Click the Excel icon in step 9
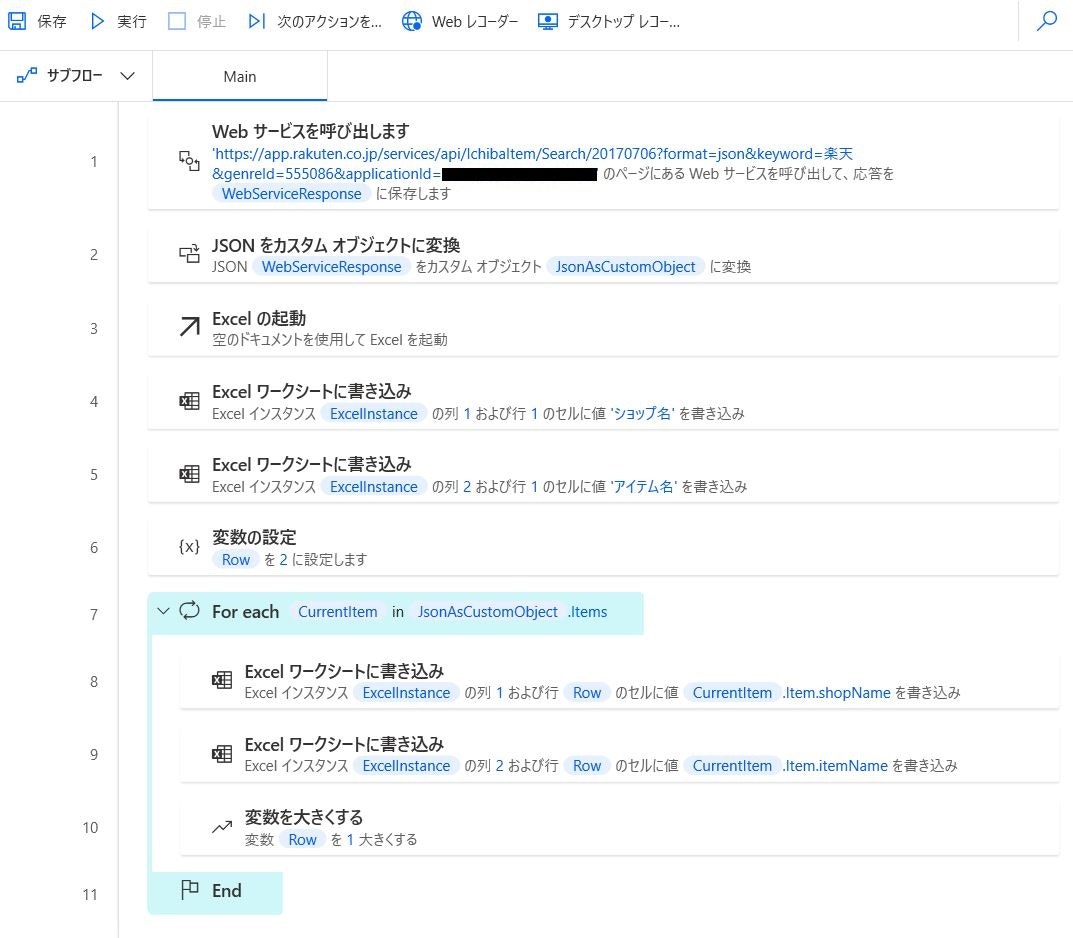 222,754
